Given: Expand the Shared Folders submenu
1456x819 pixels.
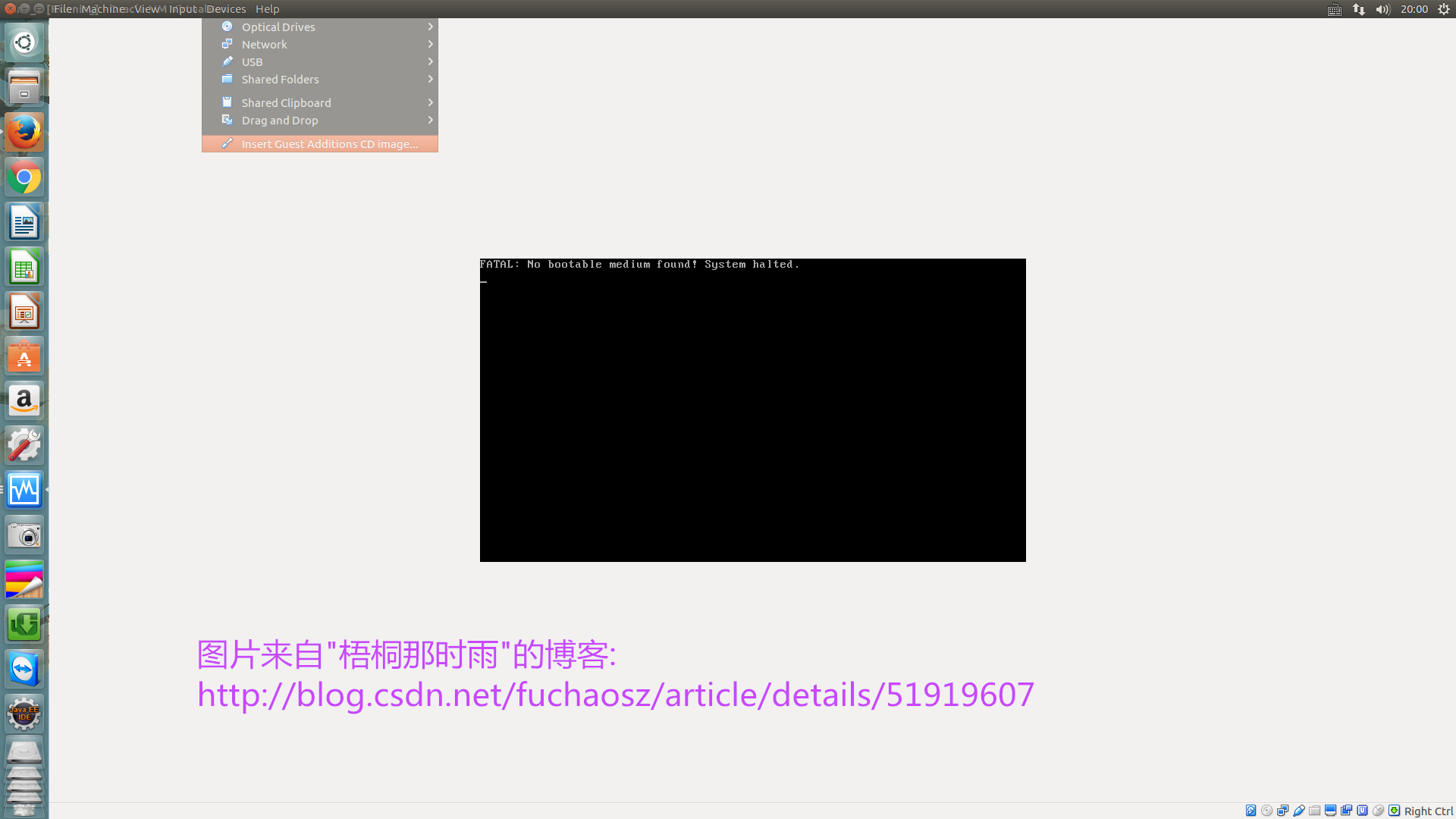Looking at the screenshot, I should (x=320, y=79).
